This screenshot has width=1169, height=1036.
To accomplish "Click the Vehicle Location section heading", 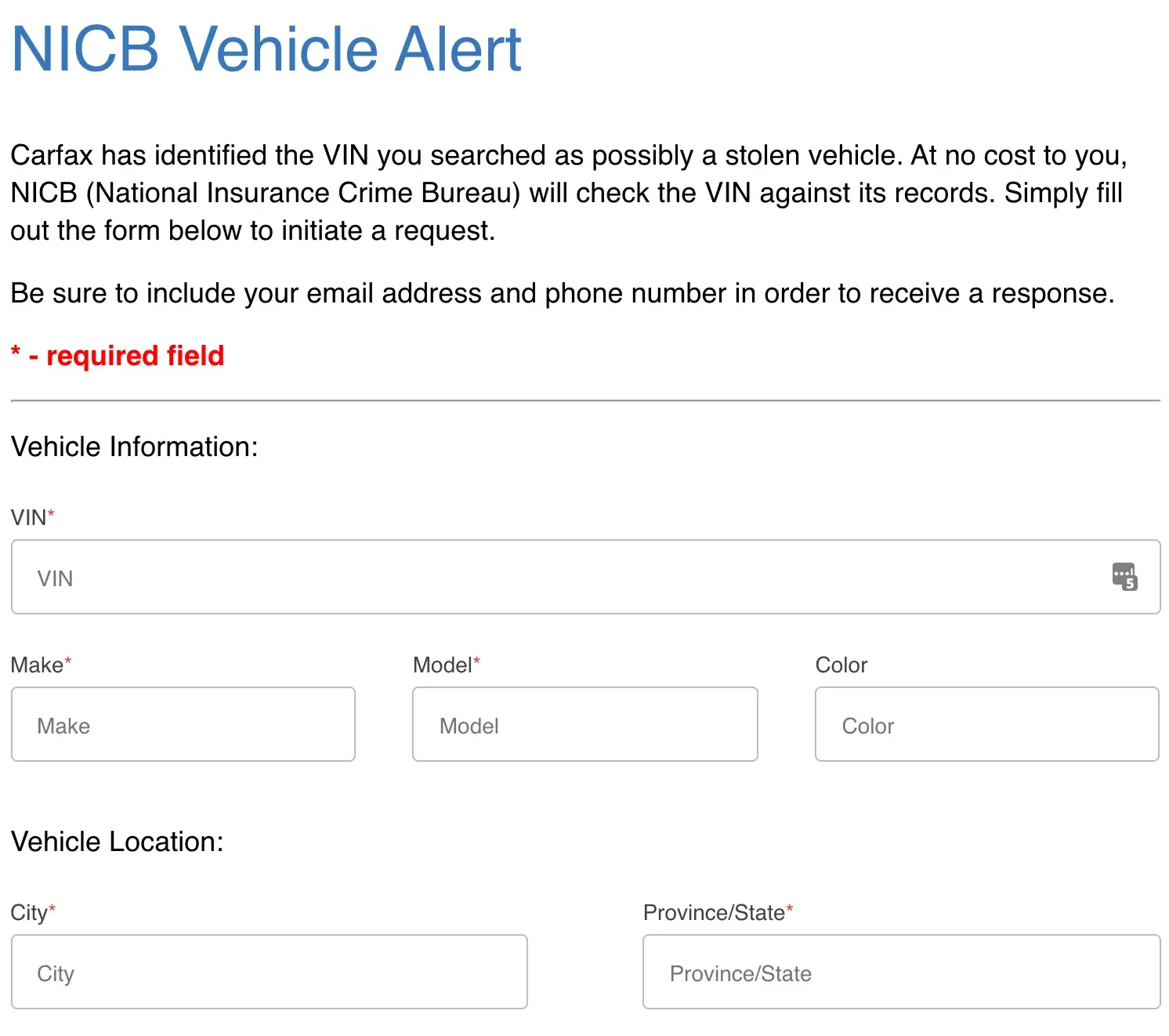I will coord(117,842).
